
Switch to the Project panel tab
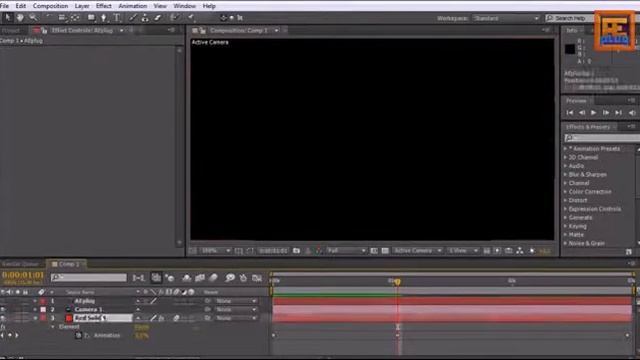click(11, 31)
